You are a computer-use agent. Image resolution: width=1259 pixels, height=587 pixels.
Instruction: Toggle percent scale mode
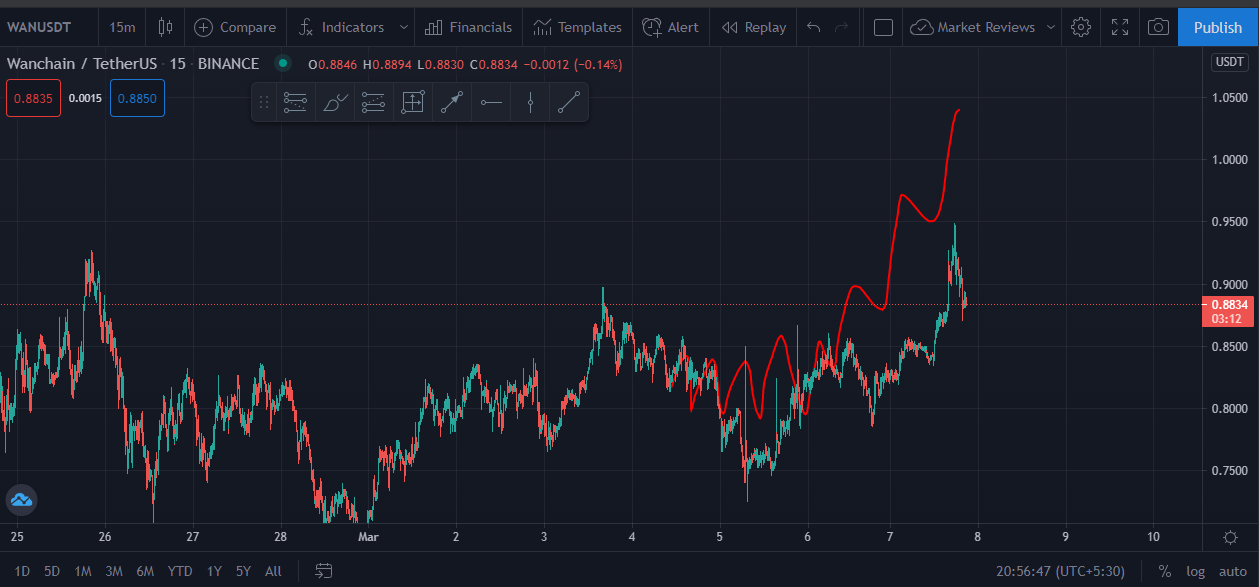coord(1165,571)
